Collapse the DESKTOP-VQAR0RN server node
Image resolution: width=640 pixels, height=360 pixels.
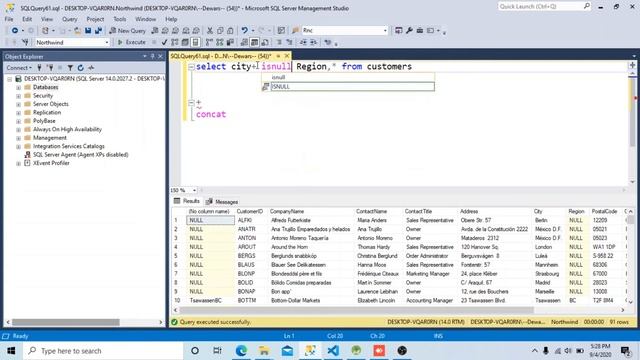coord(10,79)
